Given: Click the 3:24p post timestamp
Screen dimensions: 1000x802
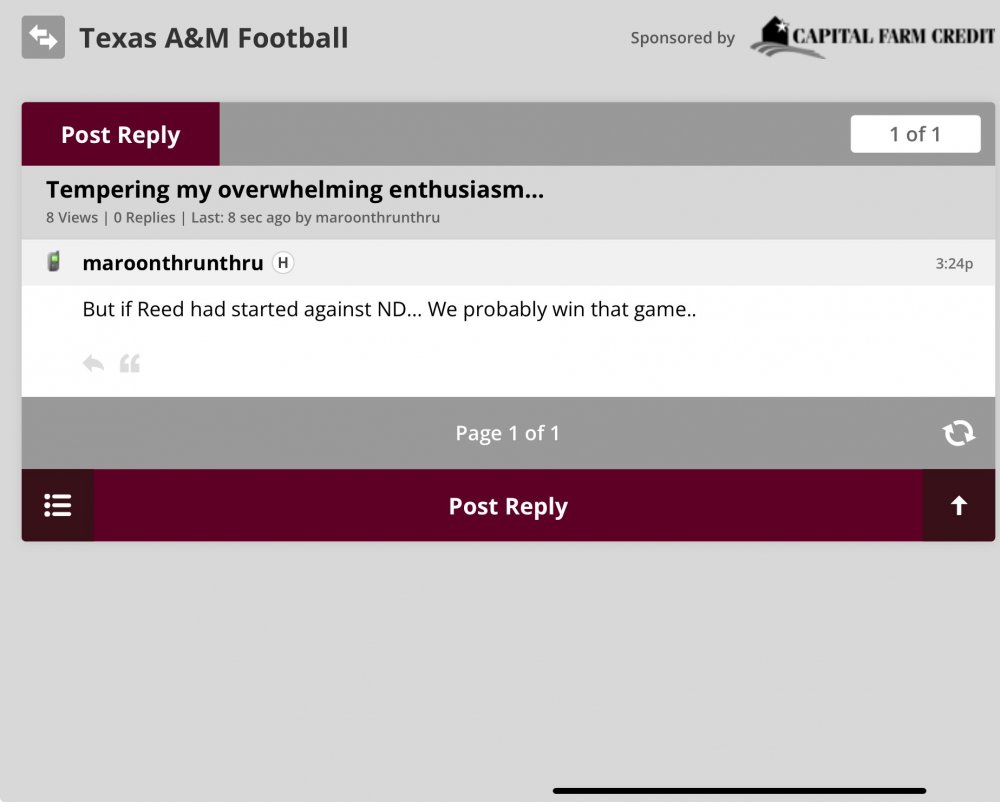Looking at the screenshot, I should click(954, 264).
